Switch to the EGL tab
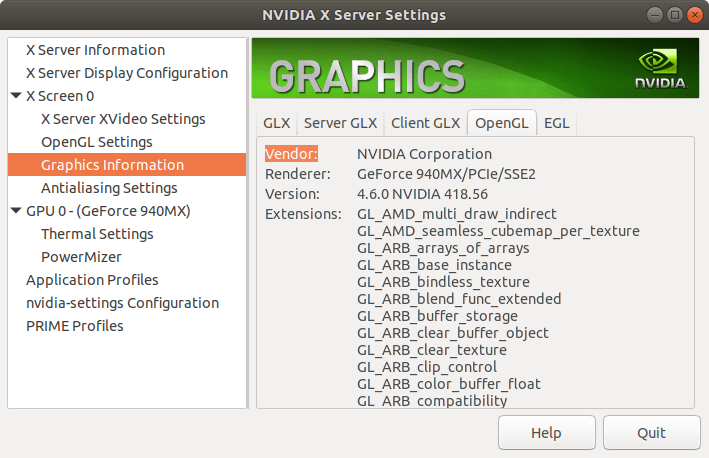The width and height of the screenshot is (709, 458). 557,123
